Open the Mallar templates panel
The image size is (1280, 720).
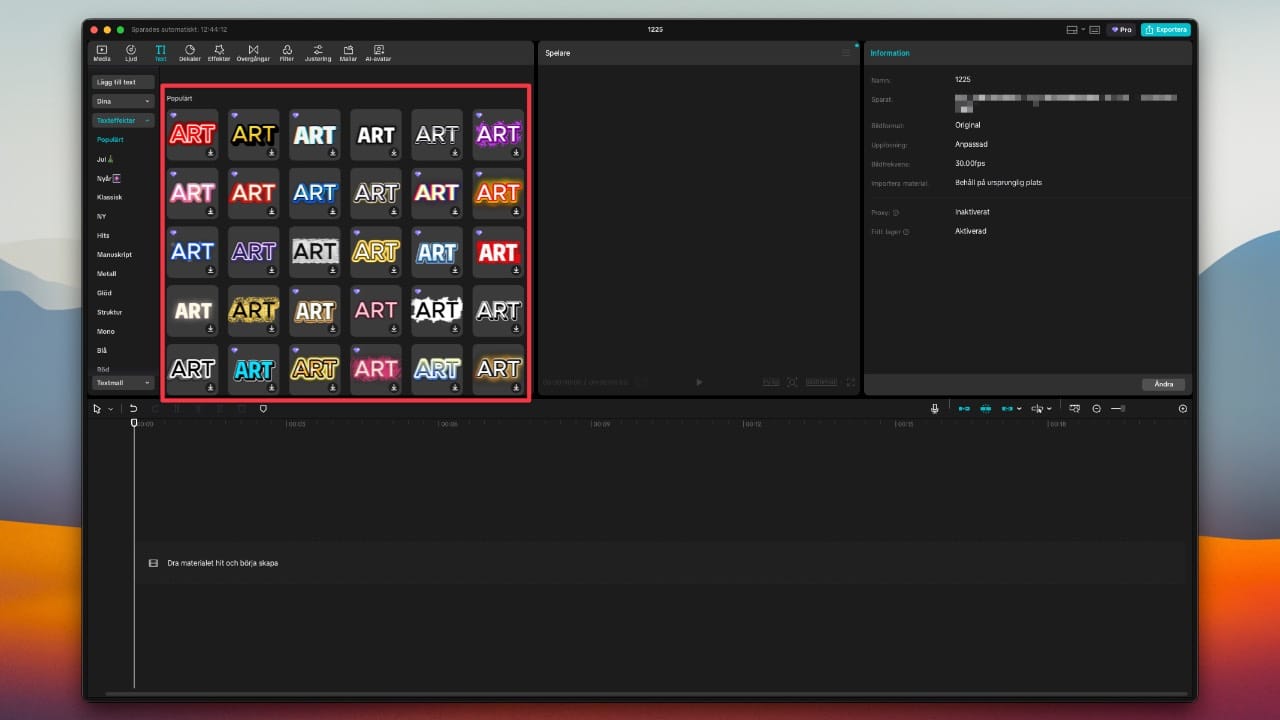click(x=348, y=52)
